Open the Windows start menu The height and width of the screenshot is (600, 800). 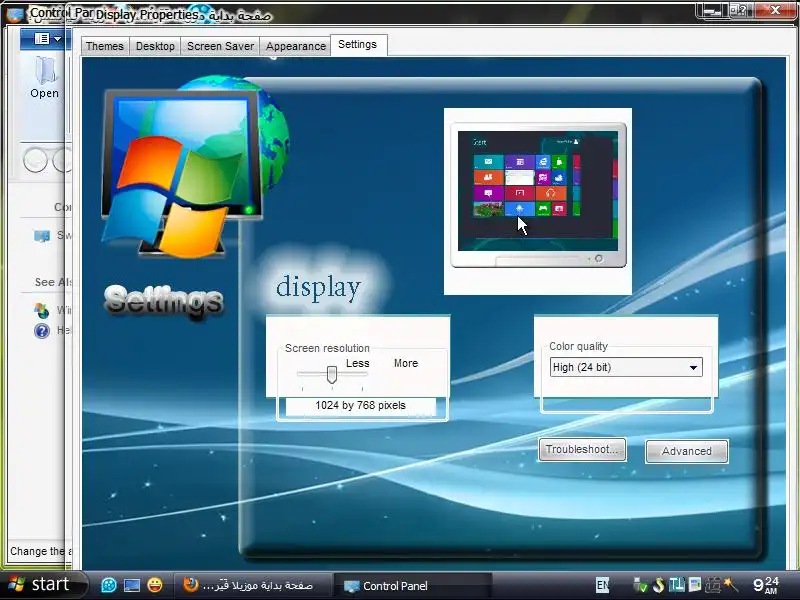(42, 585)
